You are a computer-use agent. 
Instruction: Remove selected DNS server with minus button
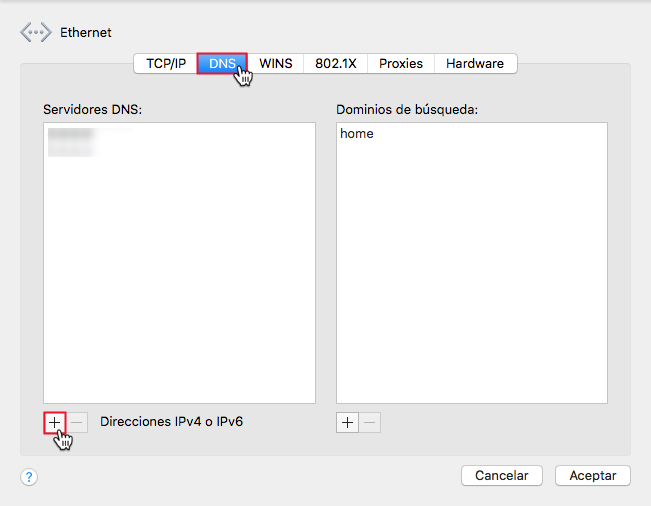(77, 423)
